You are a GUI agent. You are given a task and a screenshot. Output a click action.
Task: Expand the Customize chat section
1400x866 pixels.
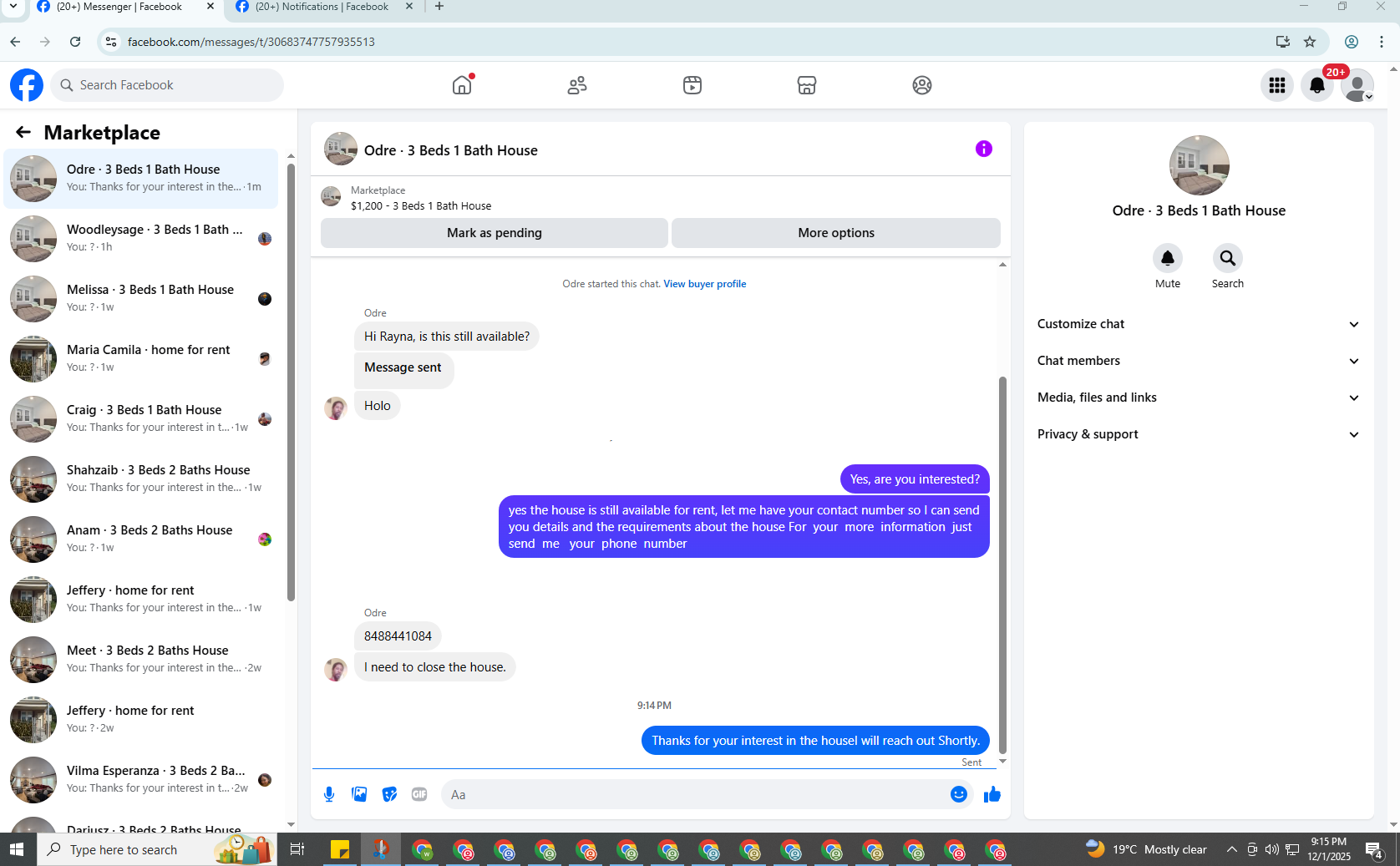[1199, 324]
